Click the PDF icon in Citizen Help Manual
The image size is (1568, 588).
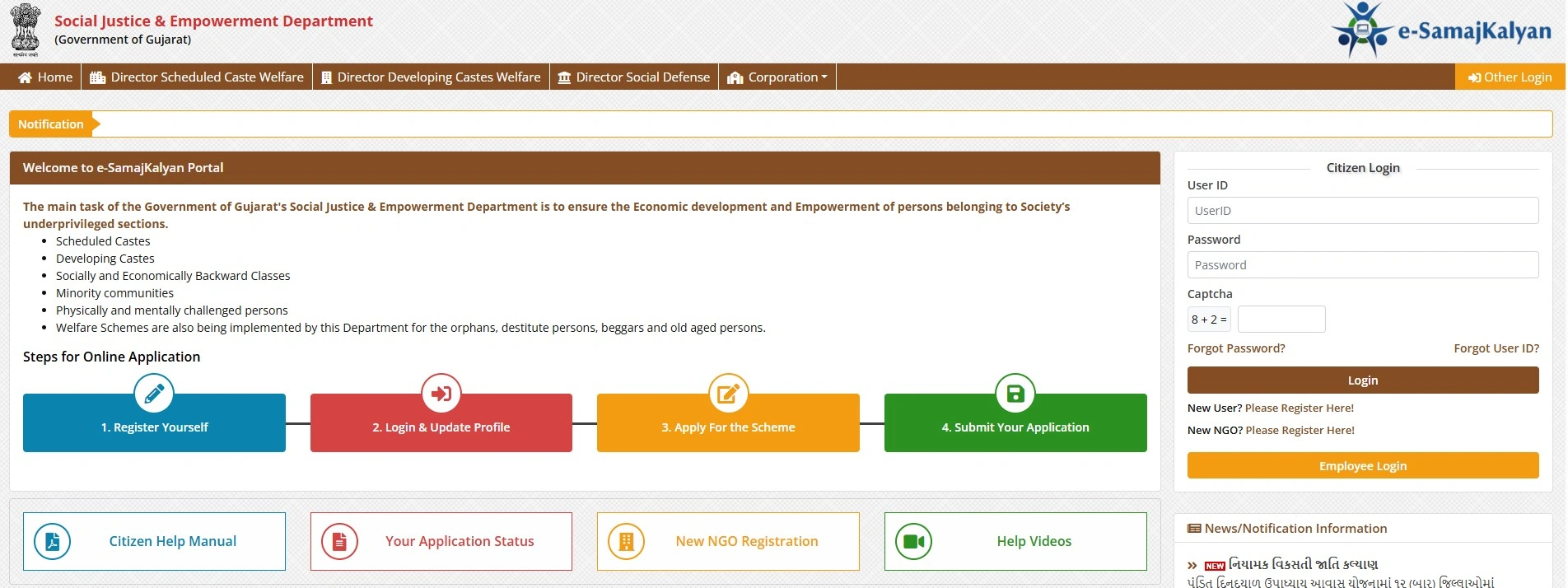pos(53,542)
